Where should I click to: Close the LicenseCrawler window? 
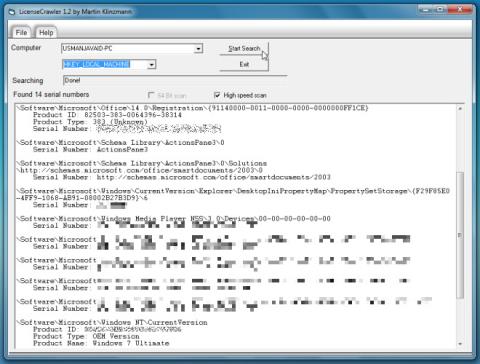pos(460,10)
